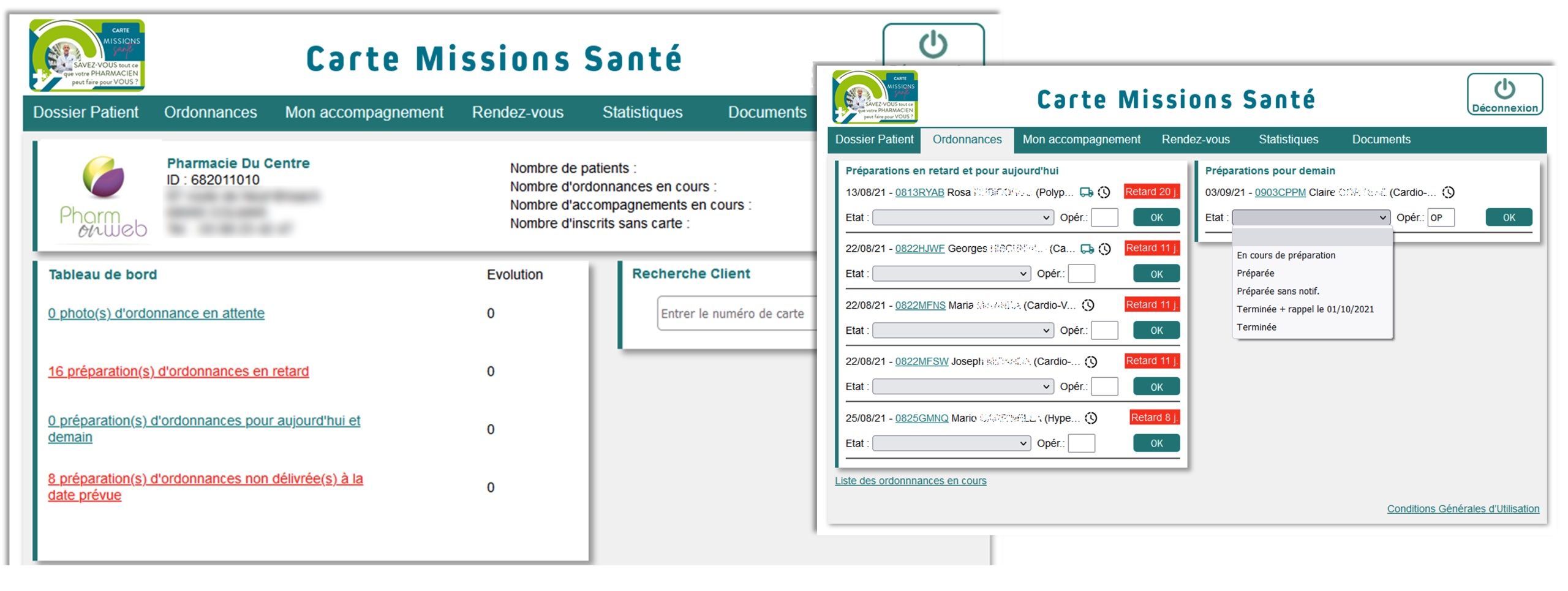Click the delivery truck icon on Rosa's prescription

1085,192
